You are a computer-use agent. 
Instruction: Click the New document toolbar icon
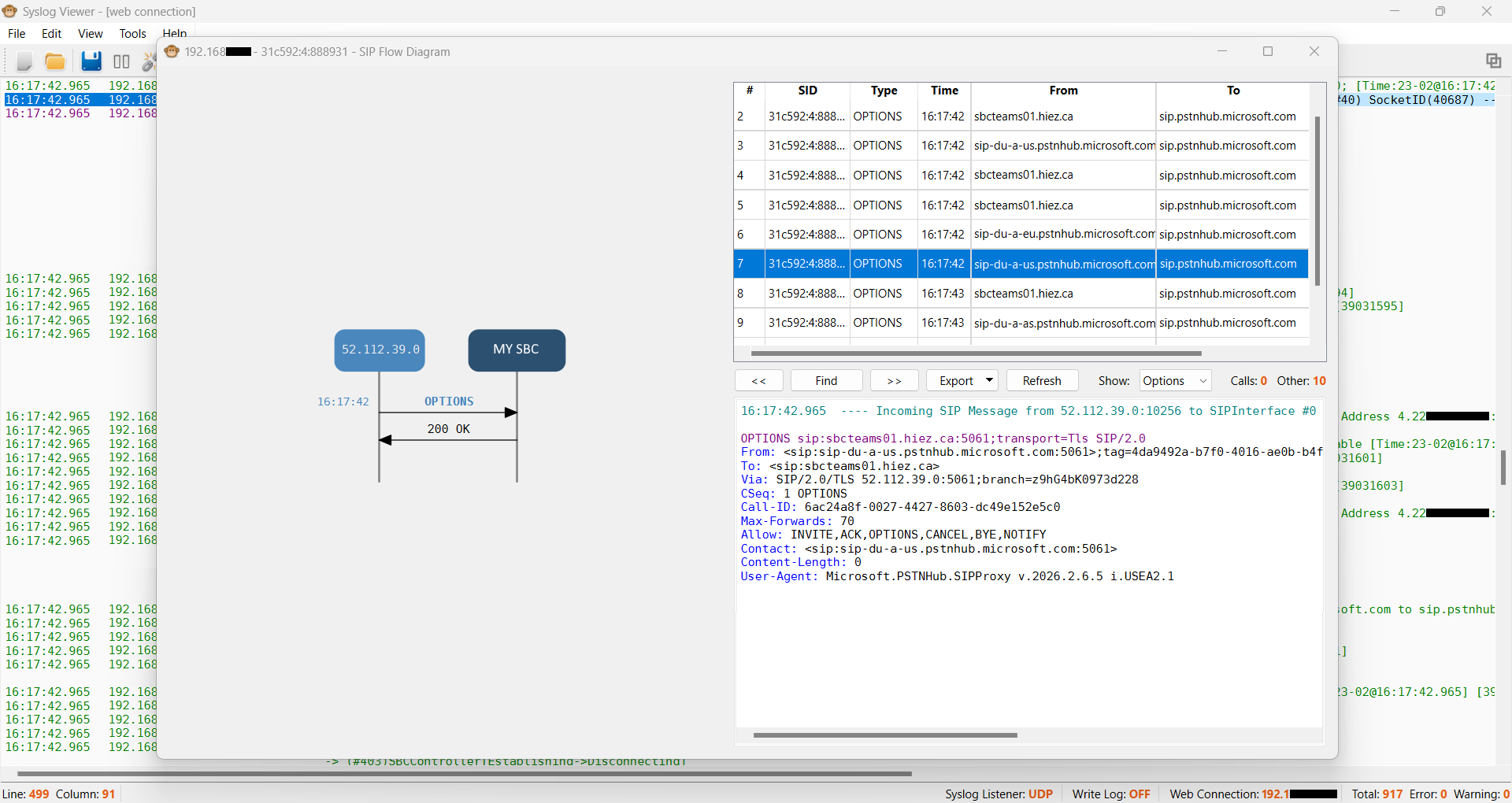(24, 61)
